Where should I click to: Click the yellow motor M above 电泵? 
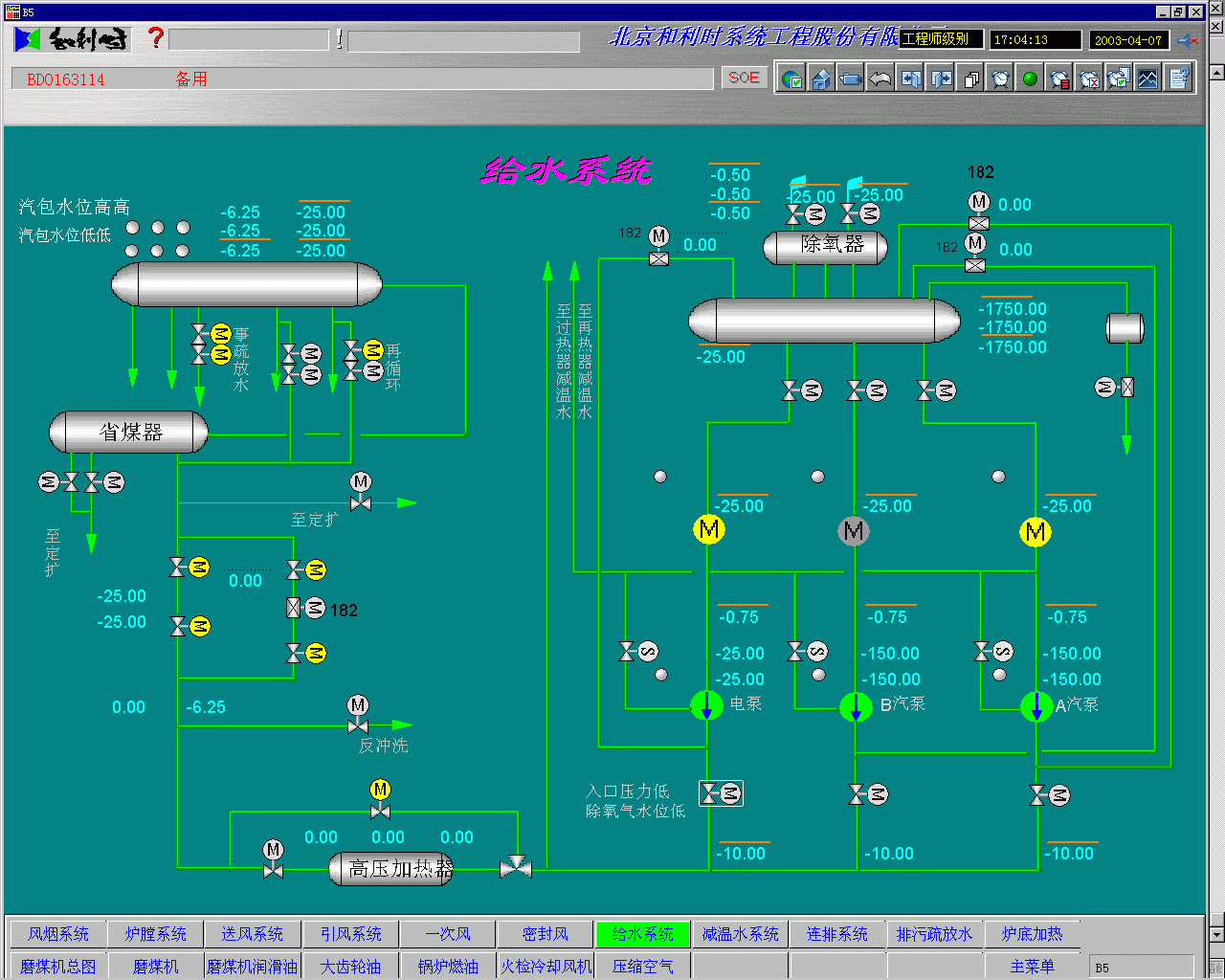tap(709, 529)
